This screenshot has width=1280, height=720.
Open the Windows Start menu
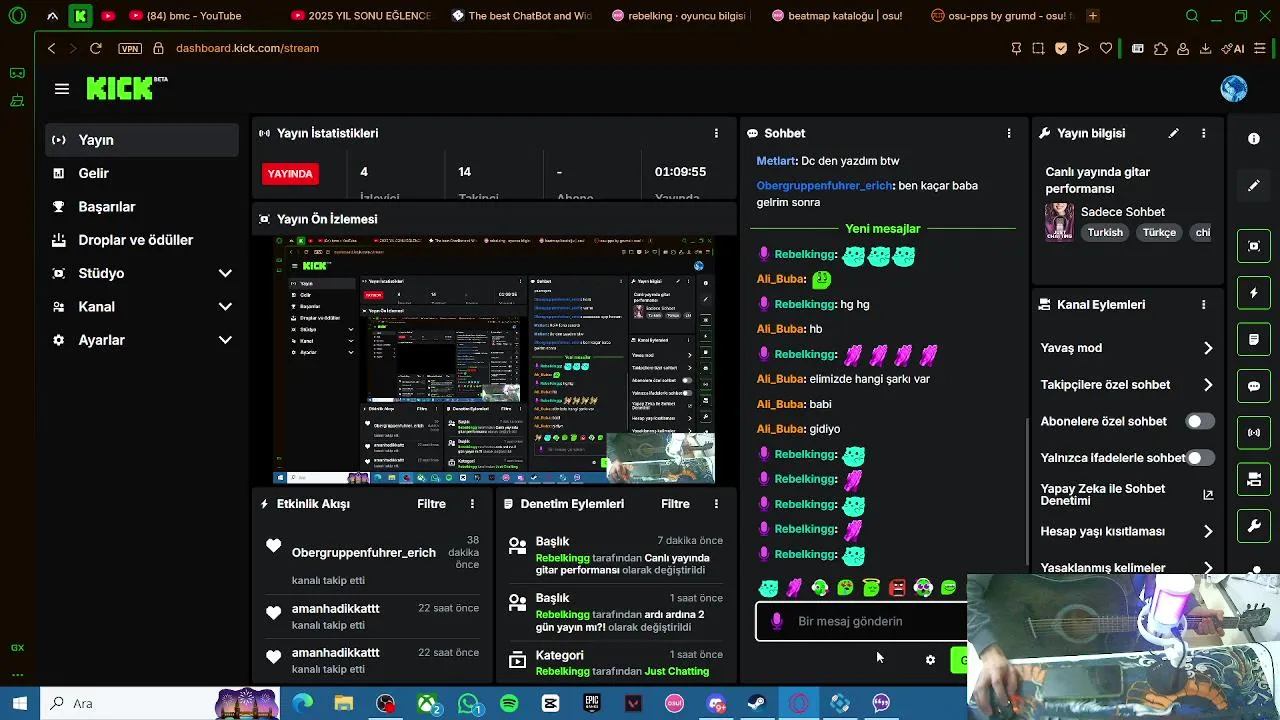(19, 703)
